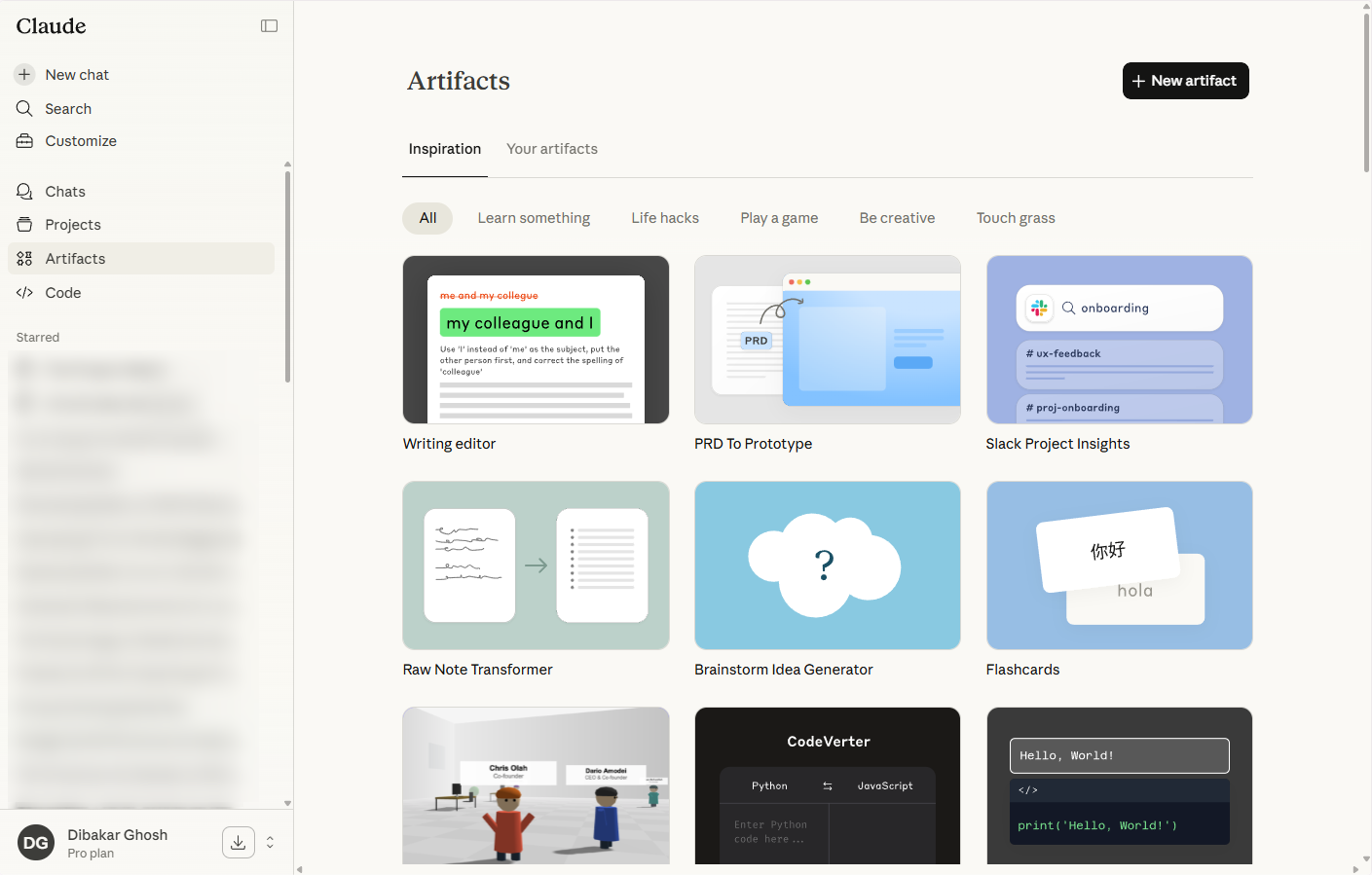Filter by Learn something category
Viewport: 1372px width, 875px height.
pyautogui.click(x=534, y=218)
